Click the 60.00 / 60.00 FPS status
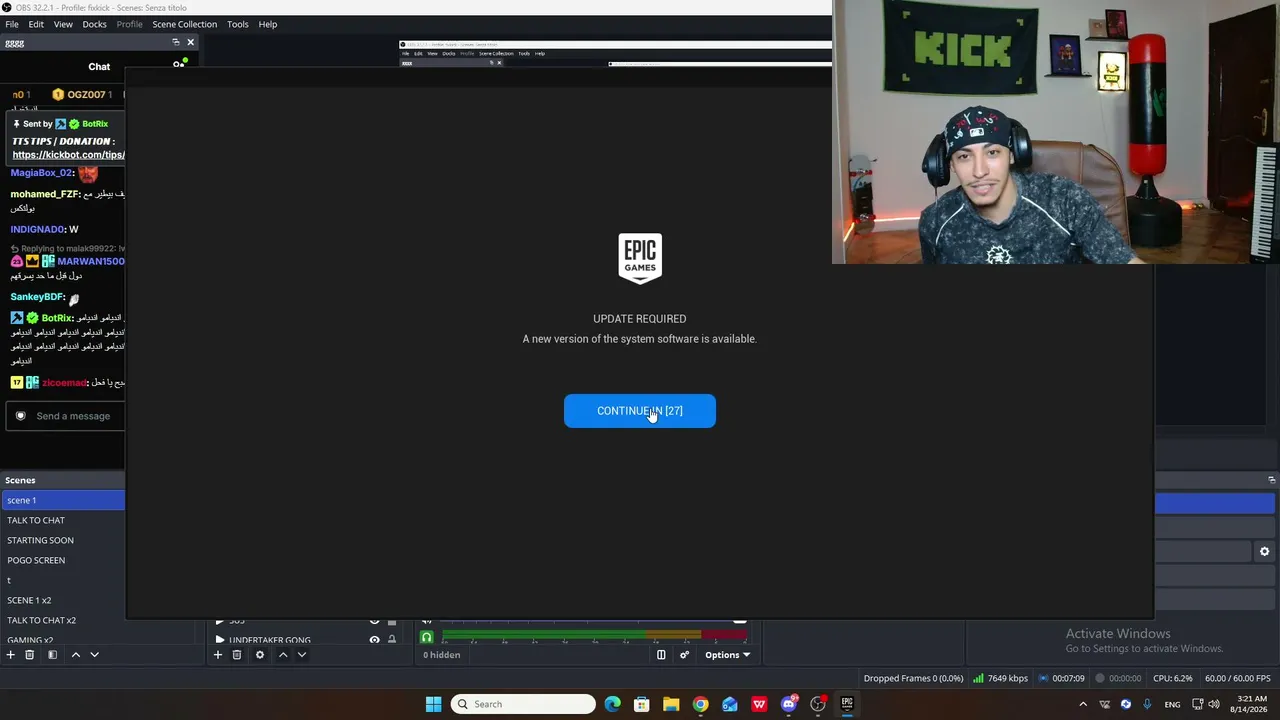 1238,678
